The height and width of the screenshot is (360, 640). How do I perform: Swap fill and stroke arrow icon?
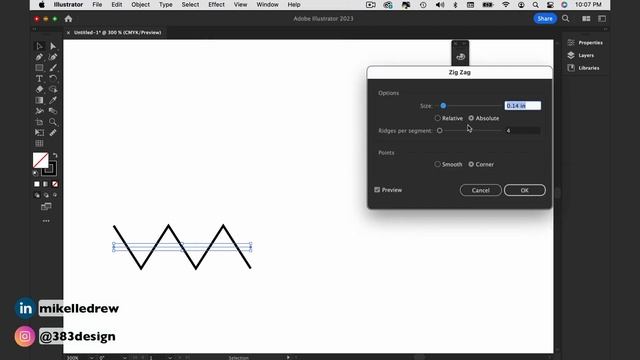click(55, 156)
